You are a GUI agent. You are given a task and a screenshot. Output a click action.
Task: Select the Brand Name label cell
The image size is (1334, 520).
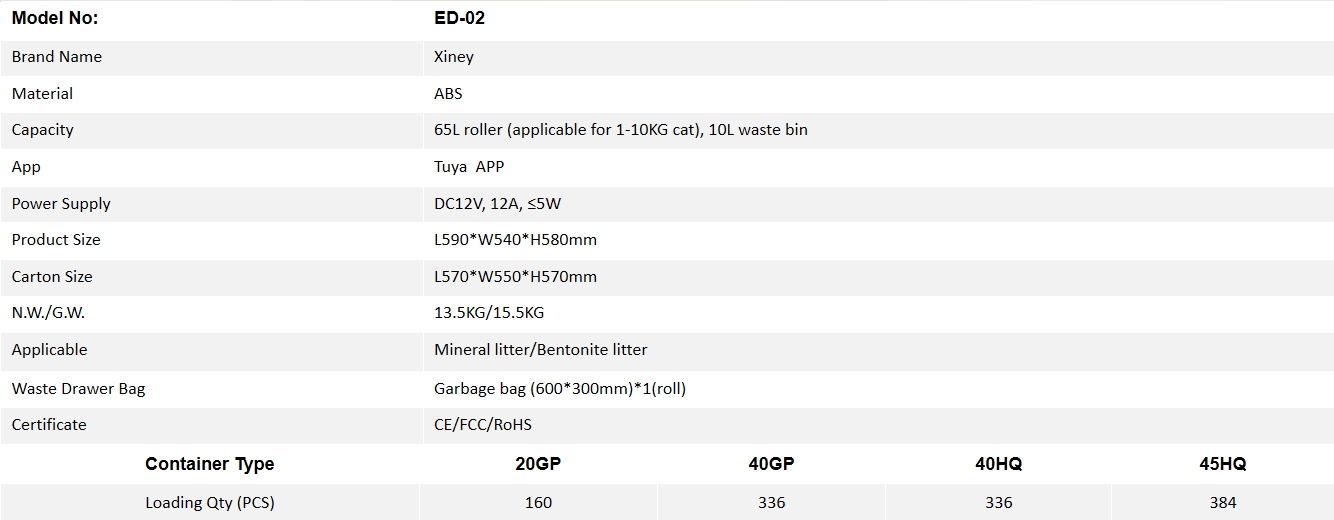coord(57,57)
